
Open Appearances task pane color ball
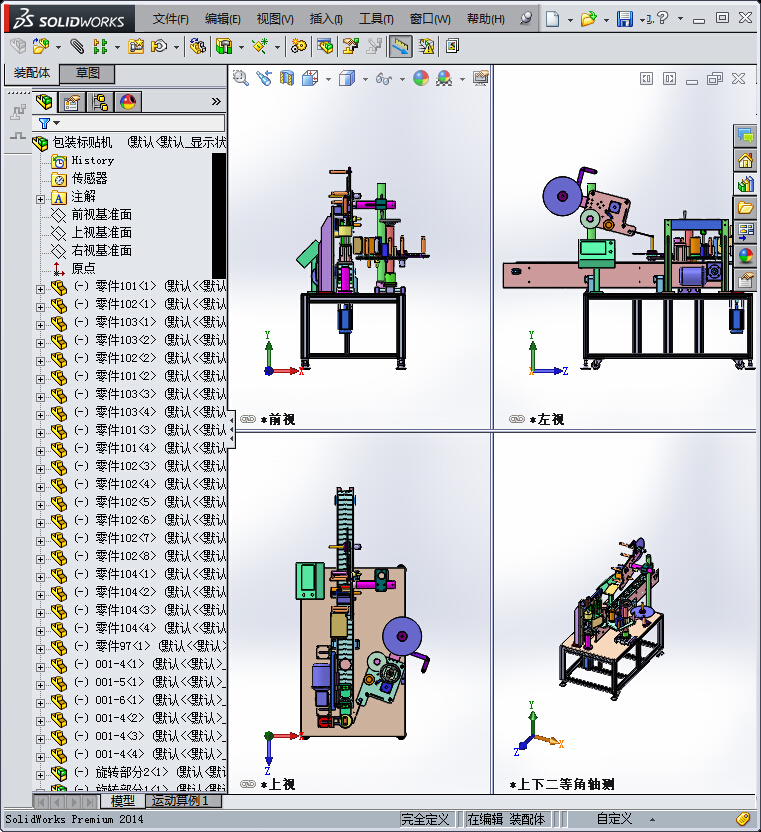coord(746,255)
